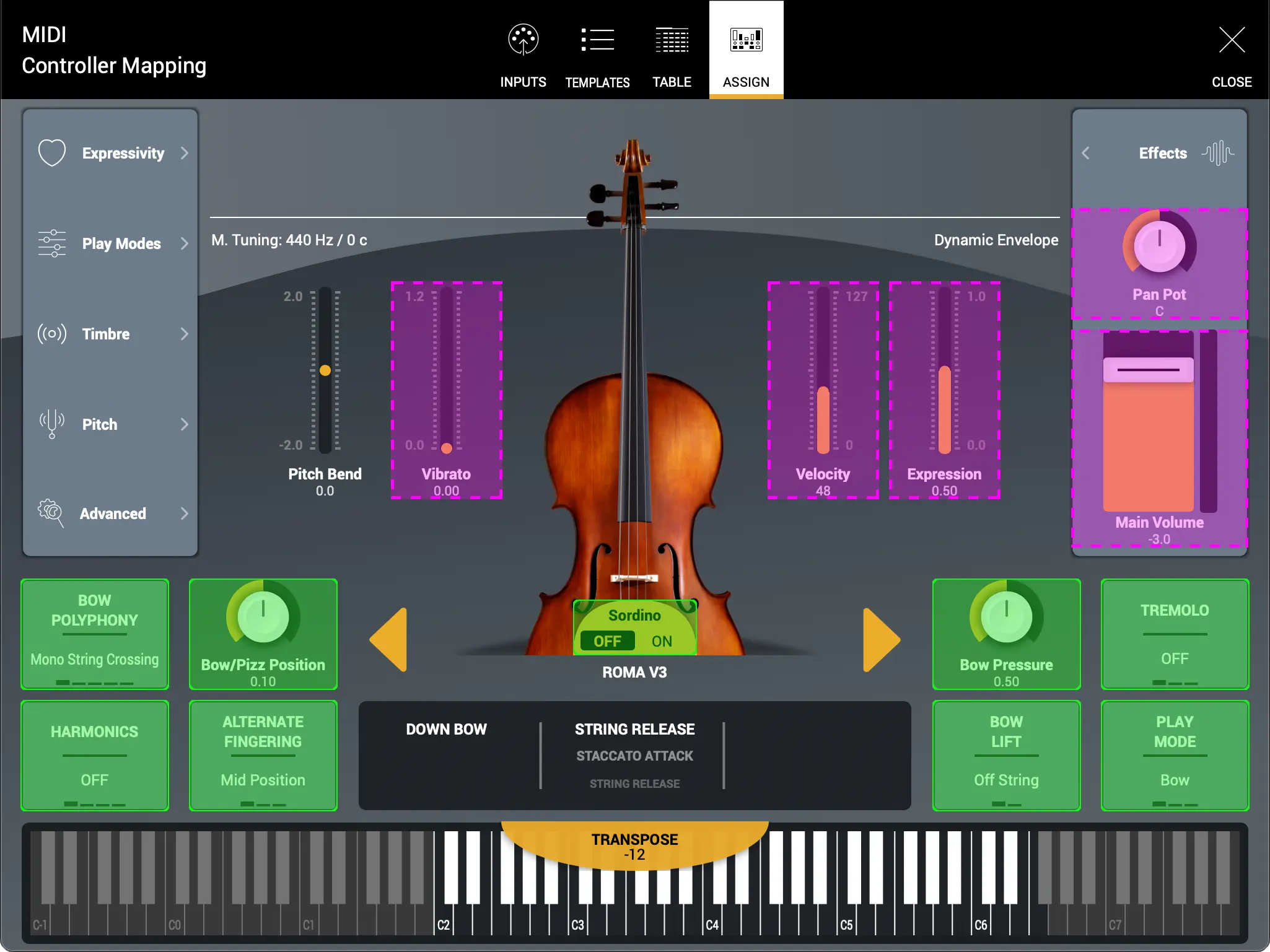Expand the Advanced section
Screen dimensions: 1270x952
(x=185, y=513)
